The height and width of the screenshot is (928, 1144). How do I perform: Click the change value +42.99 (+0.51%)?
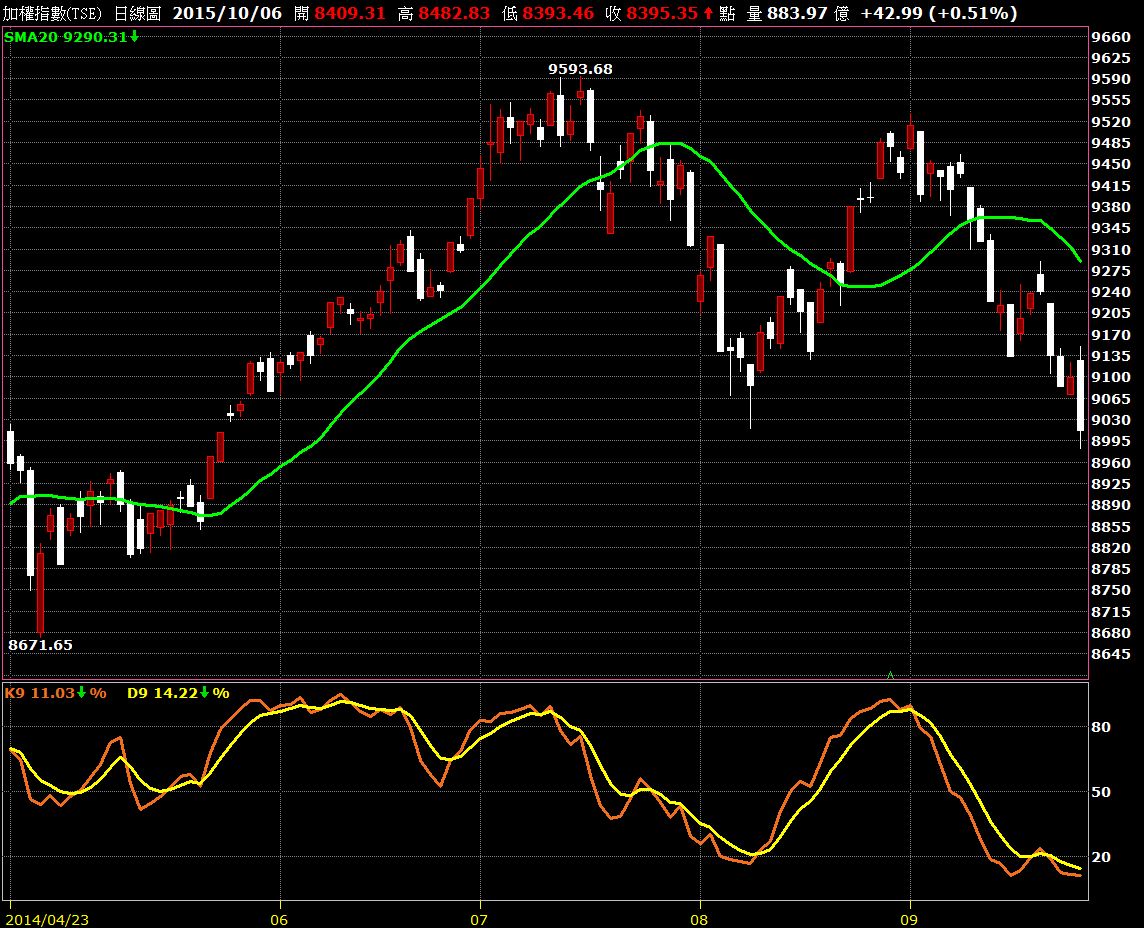pyautogui.click(x=939, y=13)
